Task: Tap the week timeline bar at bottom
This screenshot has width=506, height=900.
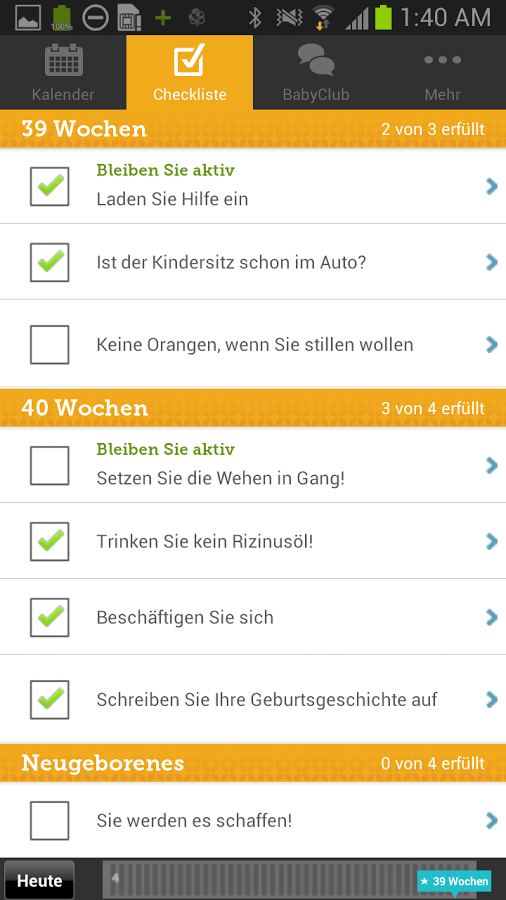Action: (290, 879)
